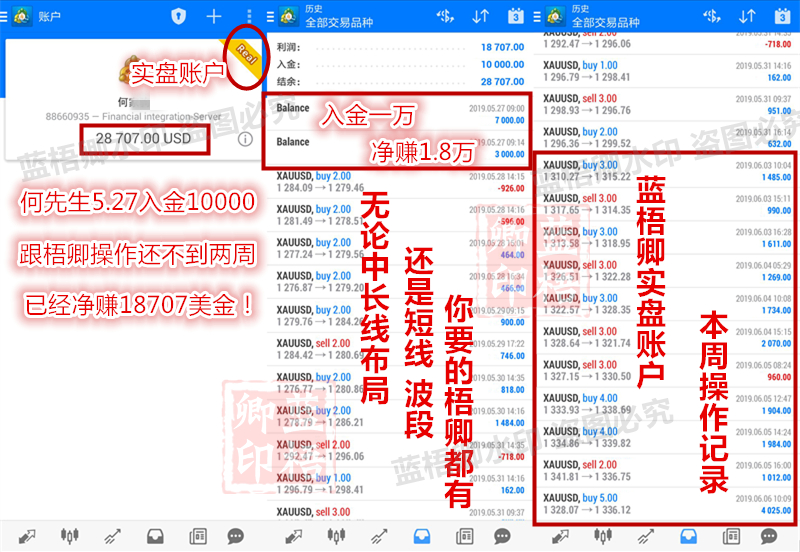Tap dollar symbol filter icon in right History header

click(712, 16)
